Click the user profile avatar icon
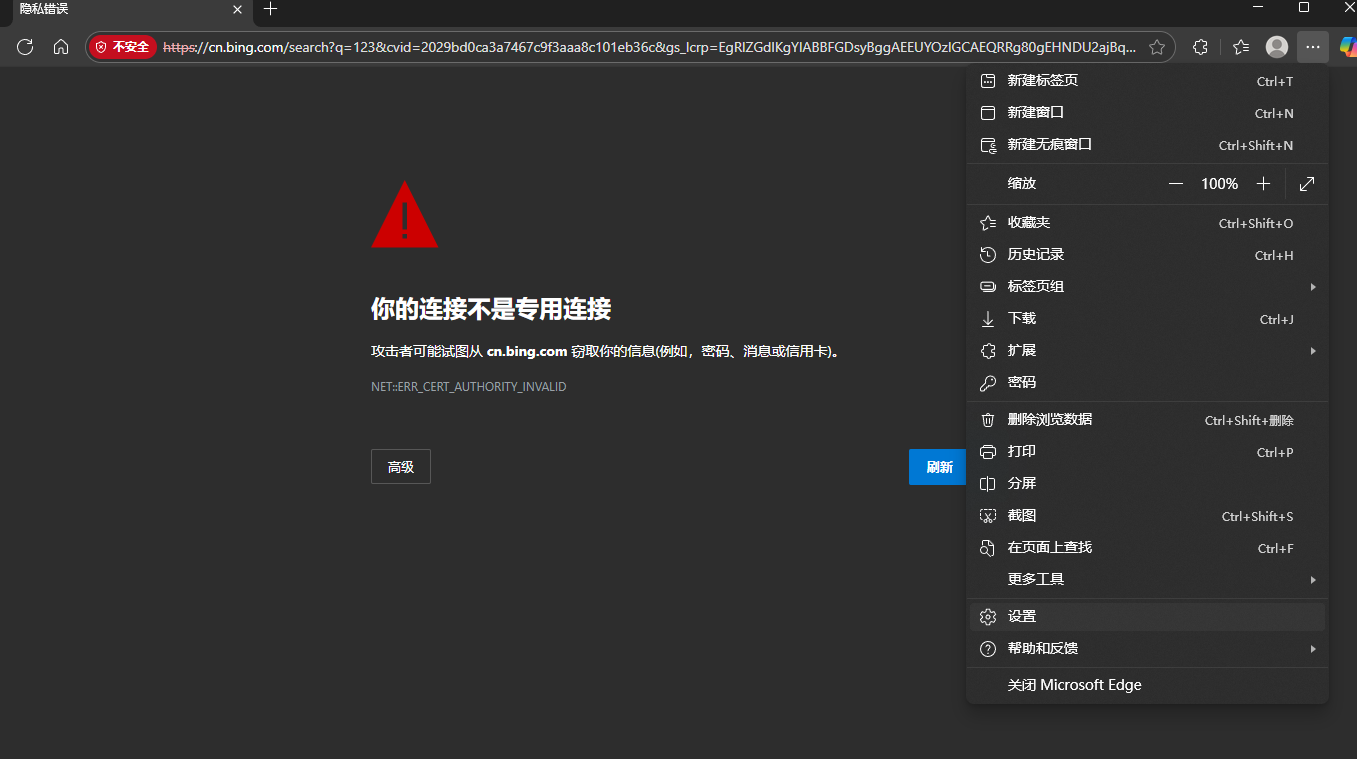Screen dimensions: 1357x759 [x=1277, y=47]
